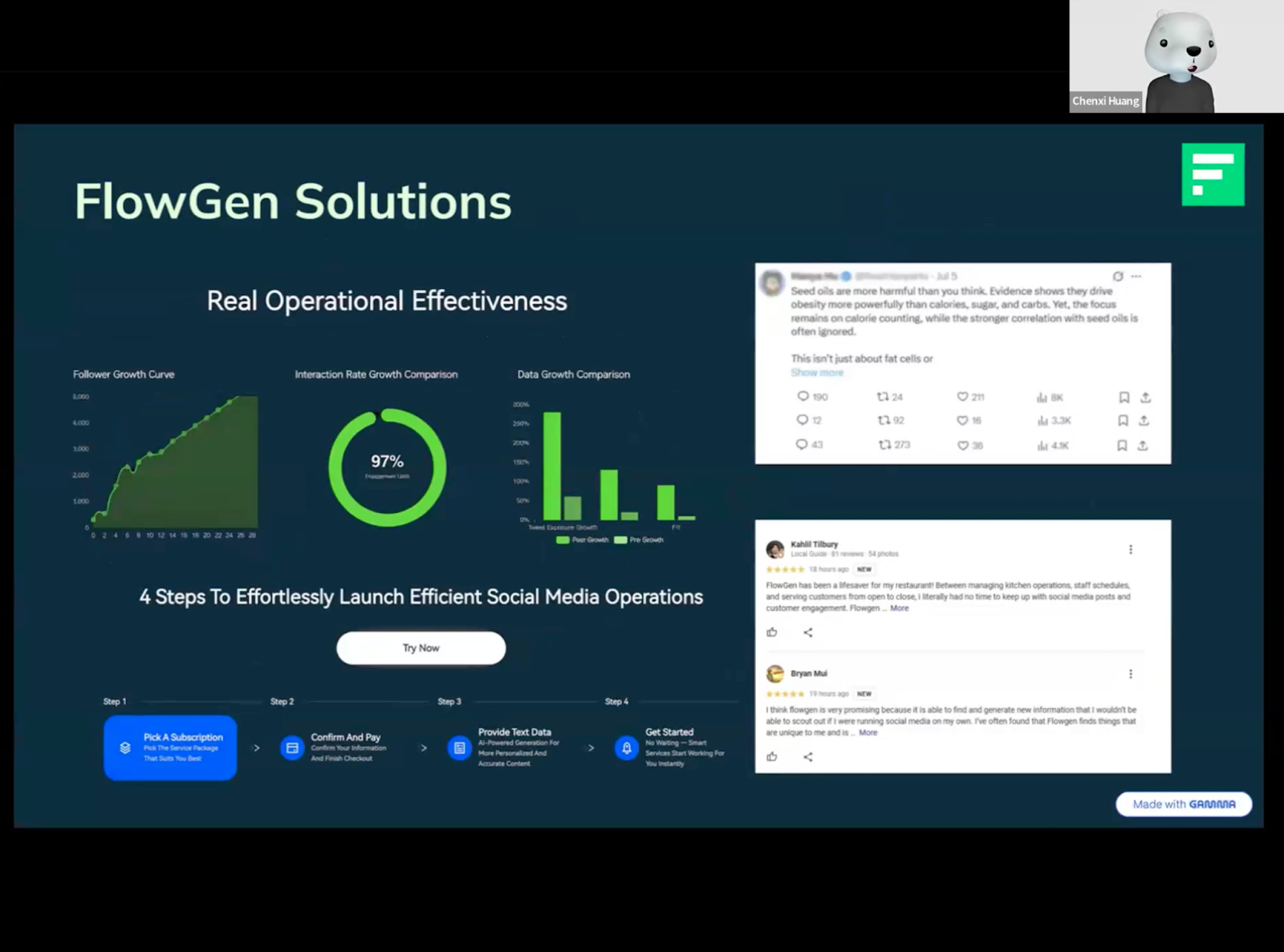Like the tweet row with 211 likes

coord(962,397)
